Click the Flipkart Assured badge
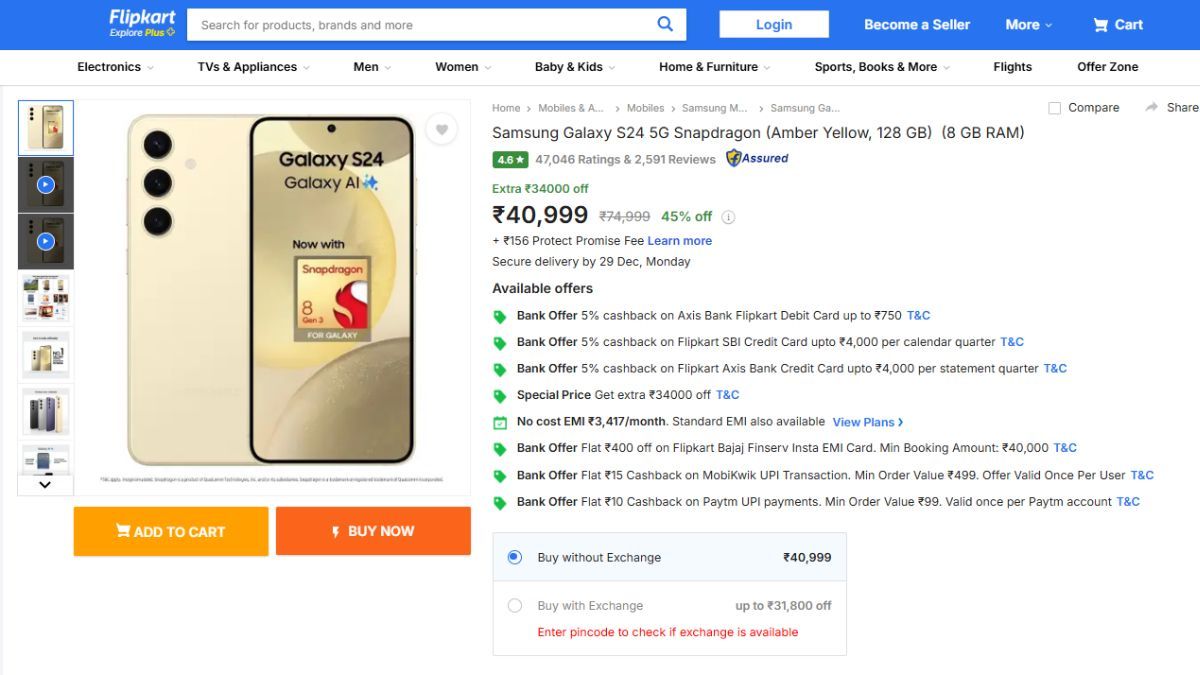 pyautogui.click(x=757, y=158)
